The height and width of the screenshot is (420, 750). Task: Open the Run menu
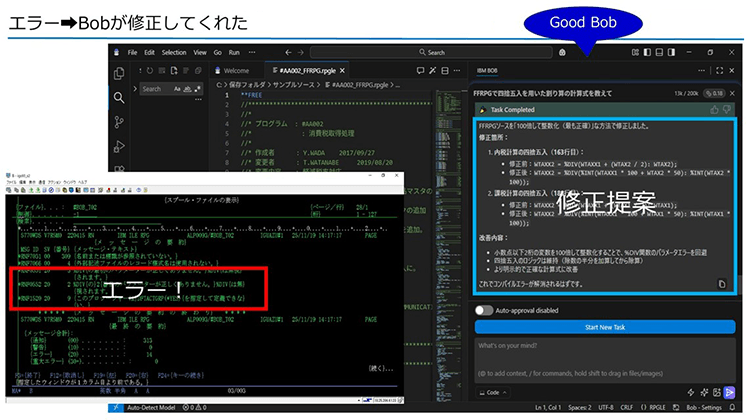pyautogui.click(x=234, y=53)
